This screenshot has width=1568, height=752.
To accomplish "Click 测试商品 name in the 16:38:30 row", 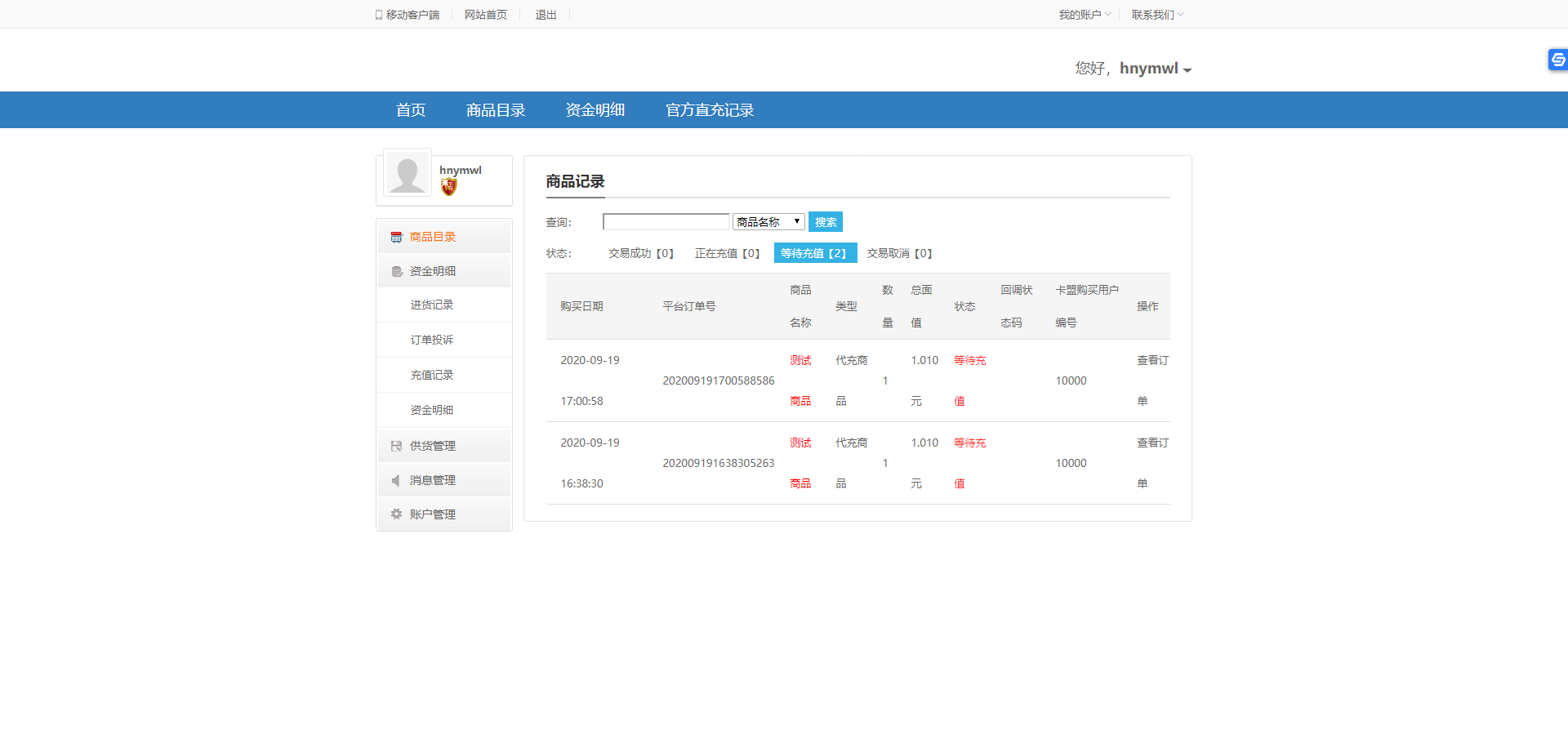I will click(800, 463).
